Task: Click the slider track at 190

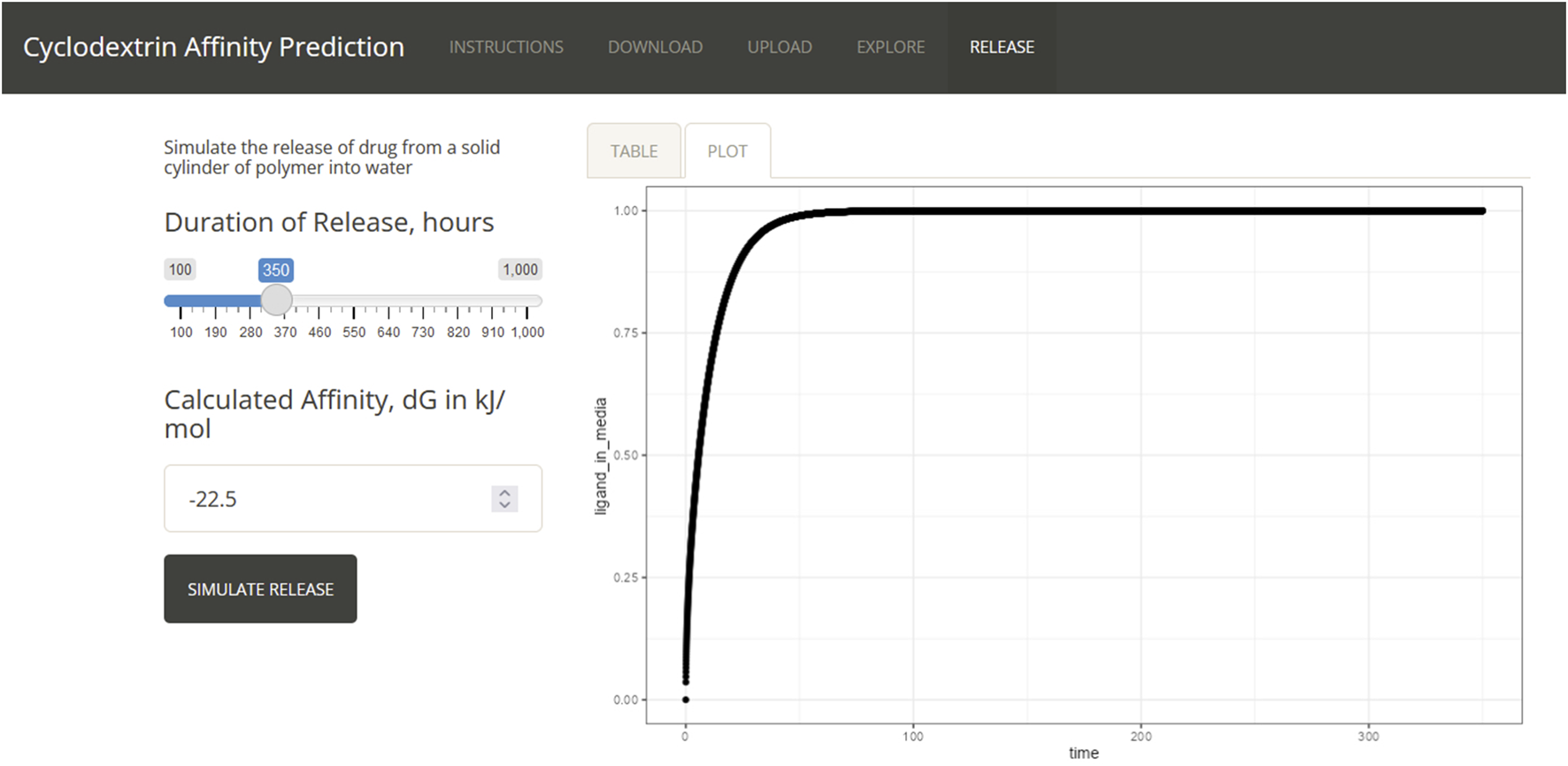Action: pyautogui.click(x=215, y=302)
